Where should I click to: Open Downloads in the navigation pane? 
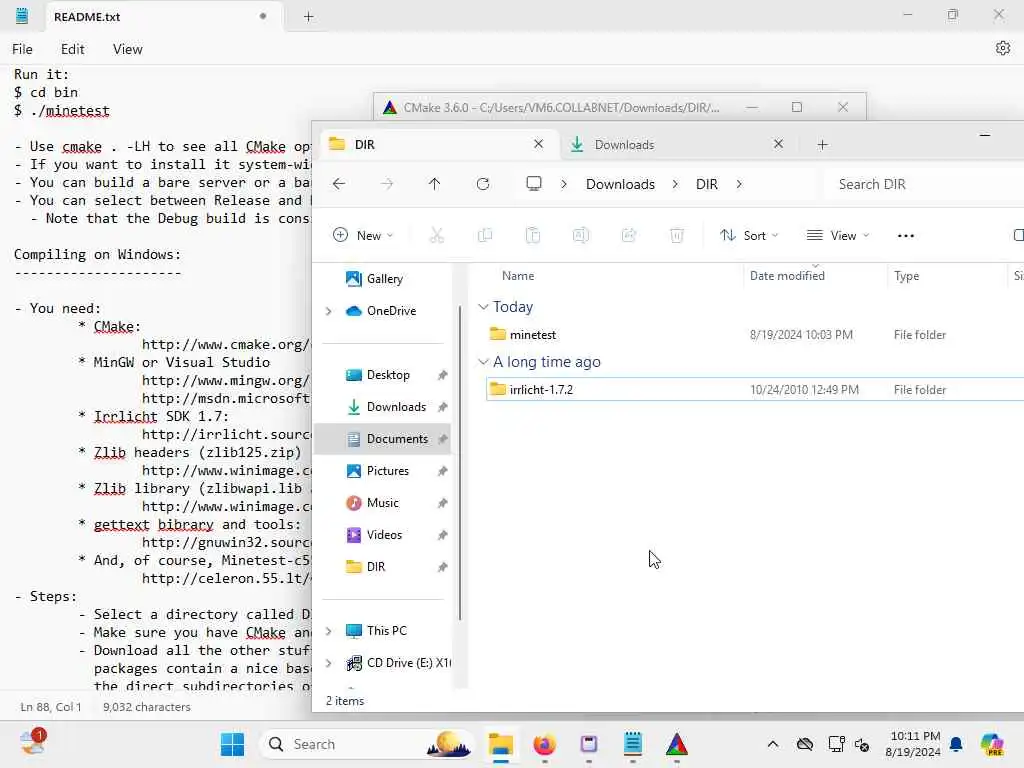point(396,407)
